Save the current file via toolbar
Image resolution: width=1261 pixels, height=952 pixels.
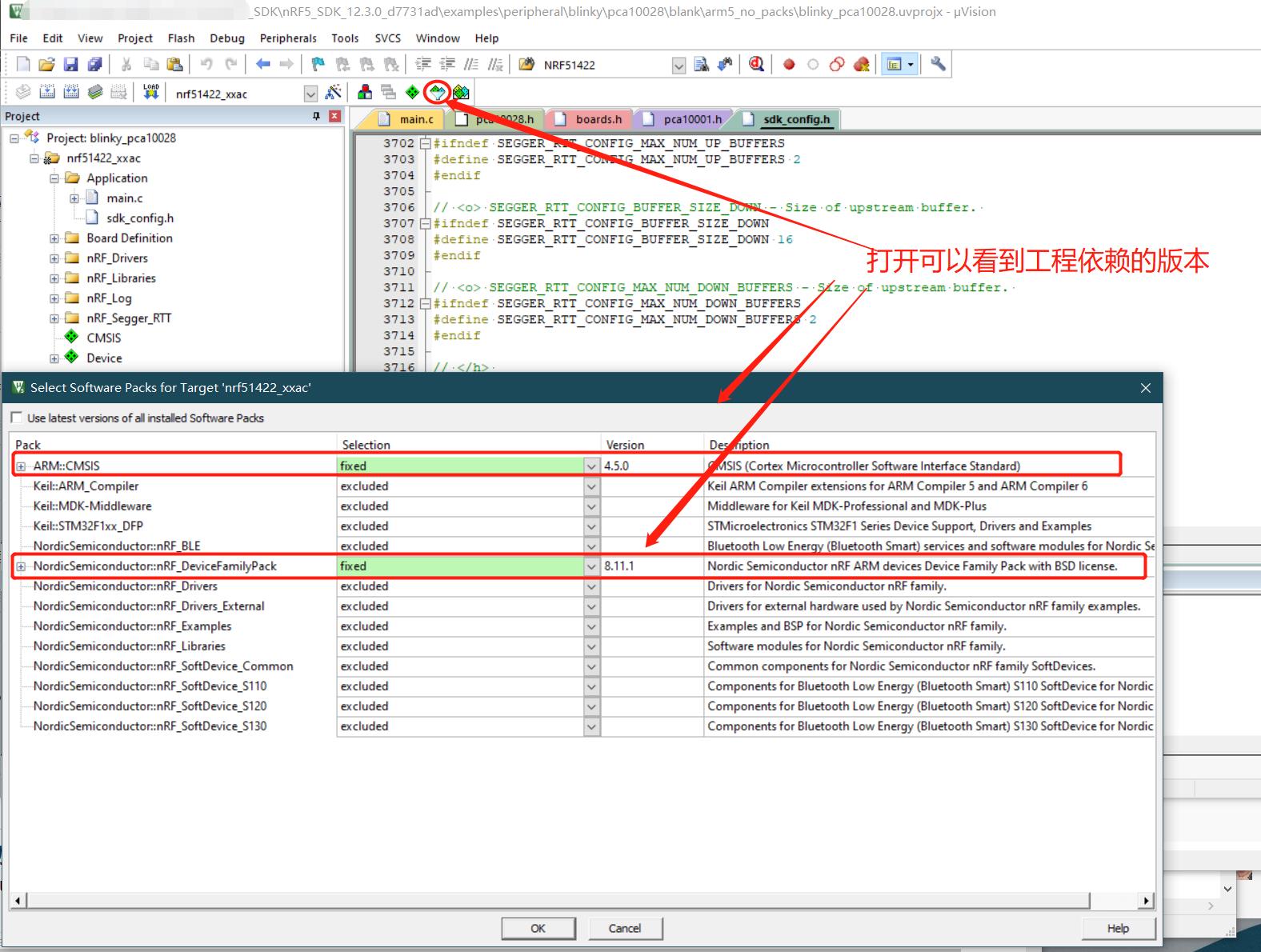[70, 65]
